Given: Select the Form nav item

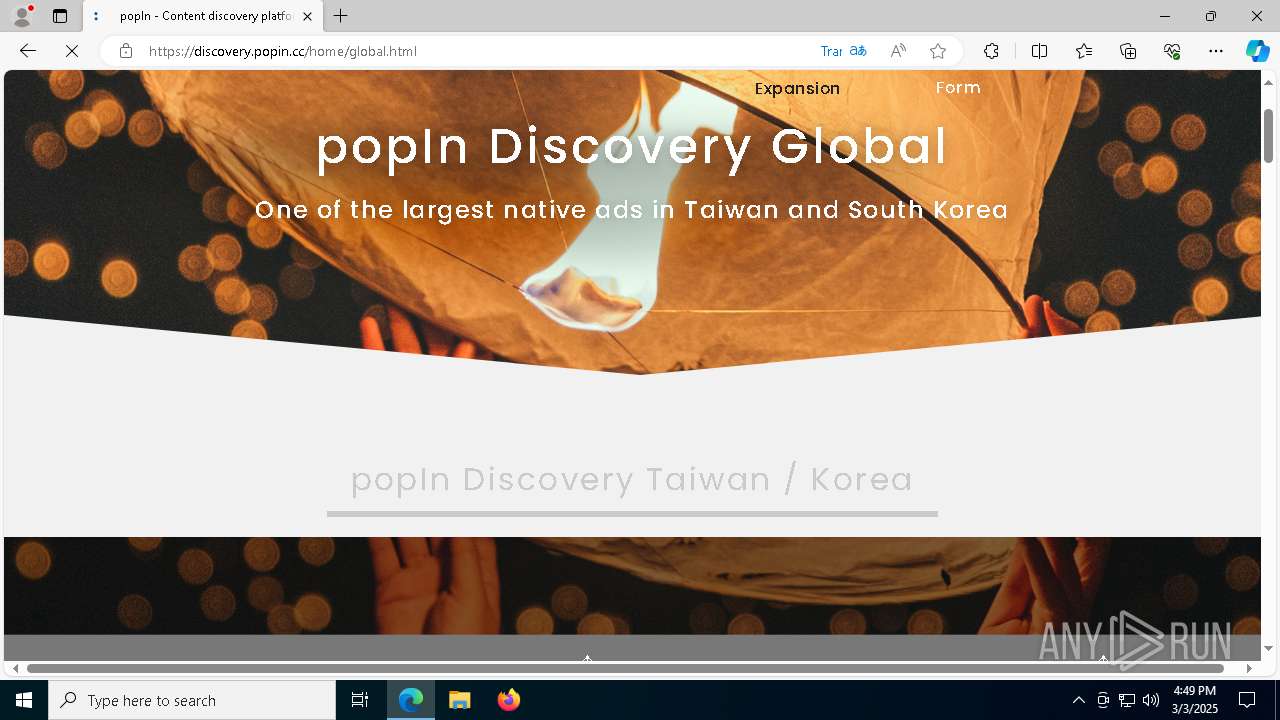Looking at the screenshot, I should coord(958,88).
